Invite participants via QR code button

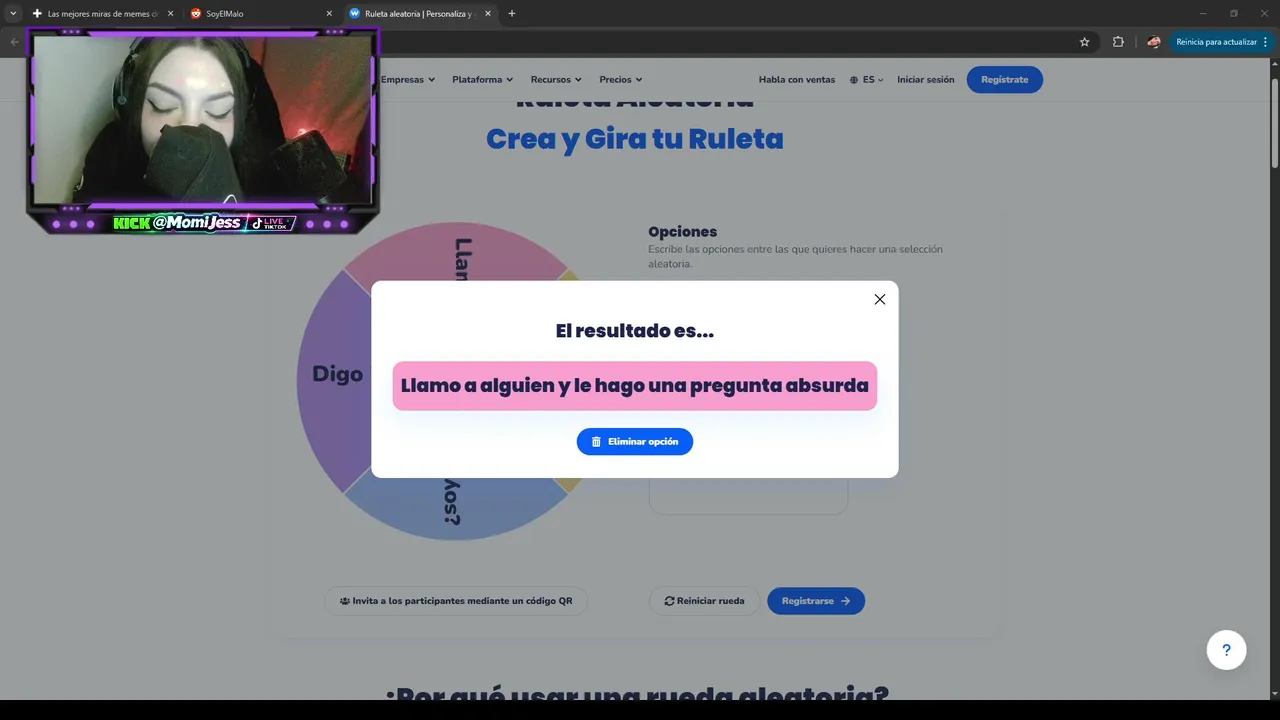click(x=456, y=601)
